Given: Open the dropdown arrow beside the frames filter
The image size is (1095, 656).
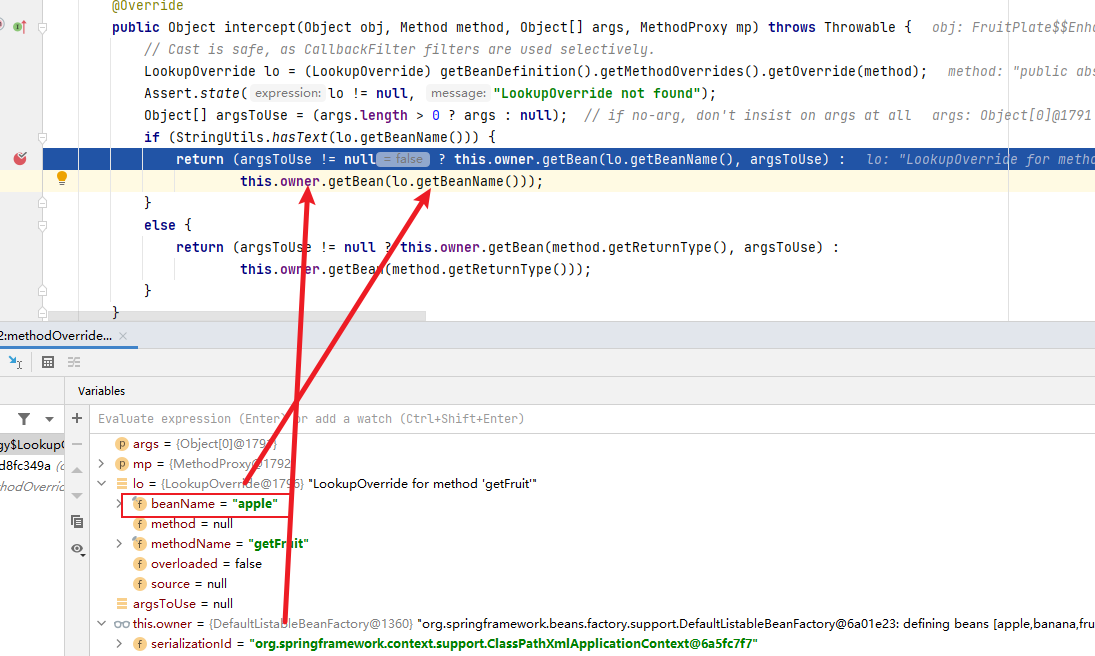Looking at the screenshot, I should coord(49,418).
